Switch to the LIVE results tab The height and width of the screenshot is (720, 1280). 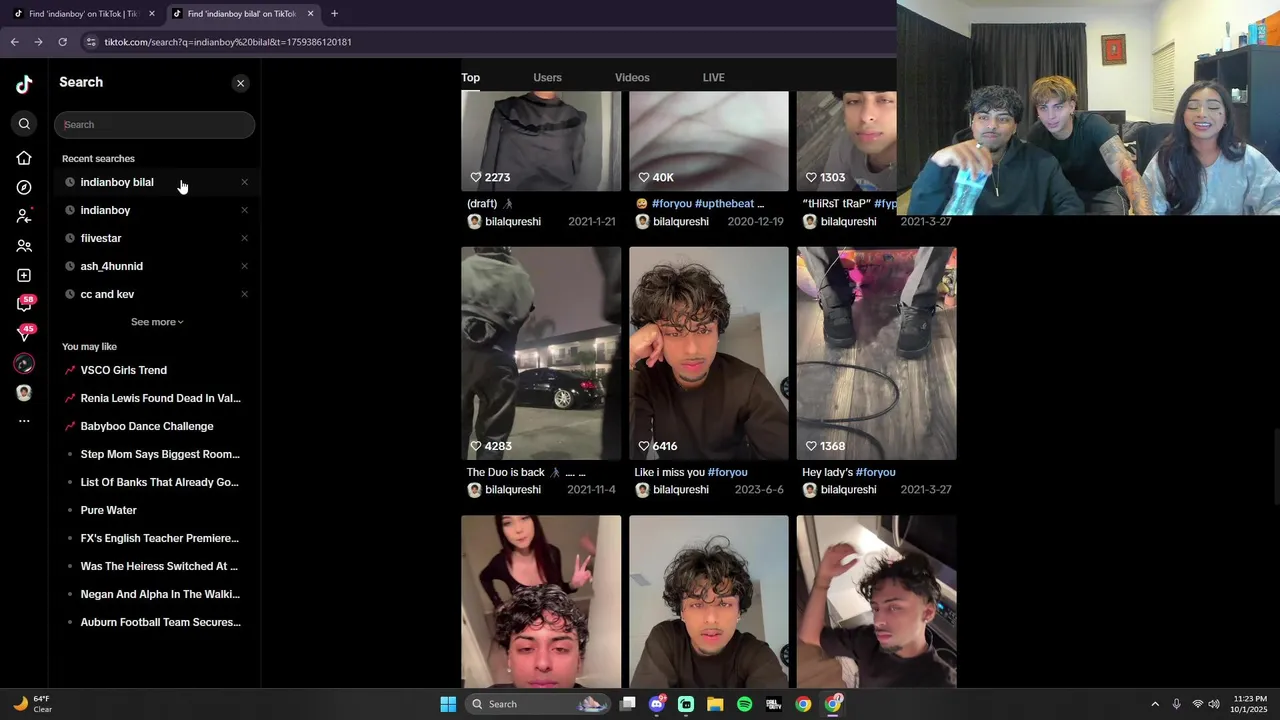click(x=713, y=77)
